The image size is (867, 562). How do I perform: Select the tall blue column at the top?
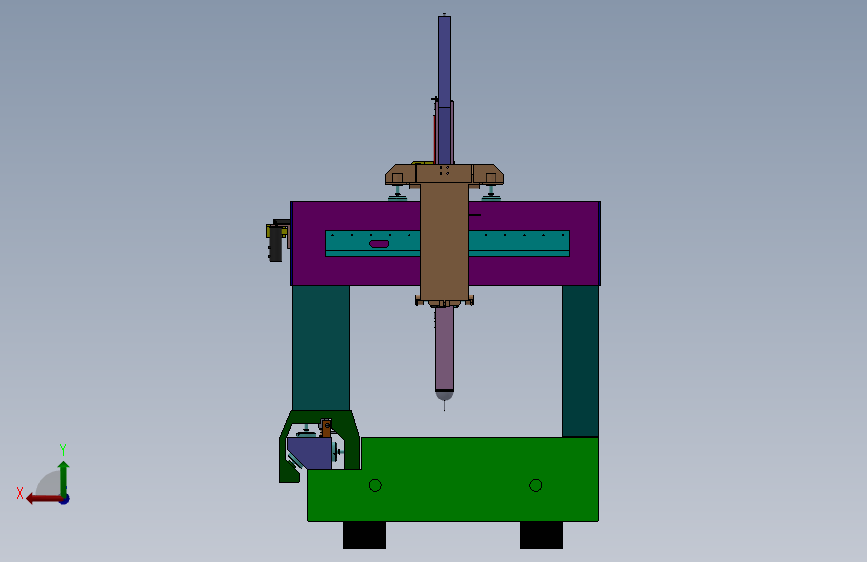[445, 90]
